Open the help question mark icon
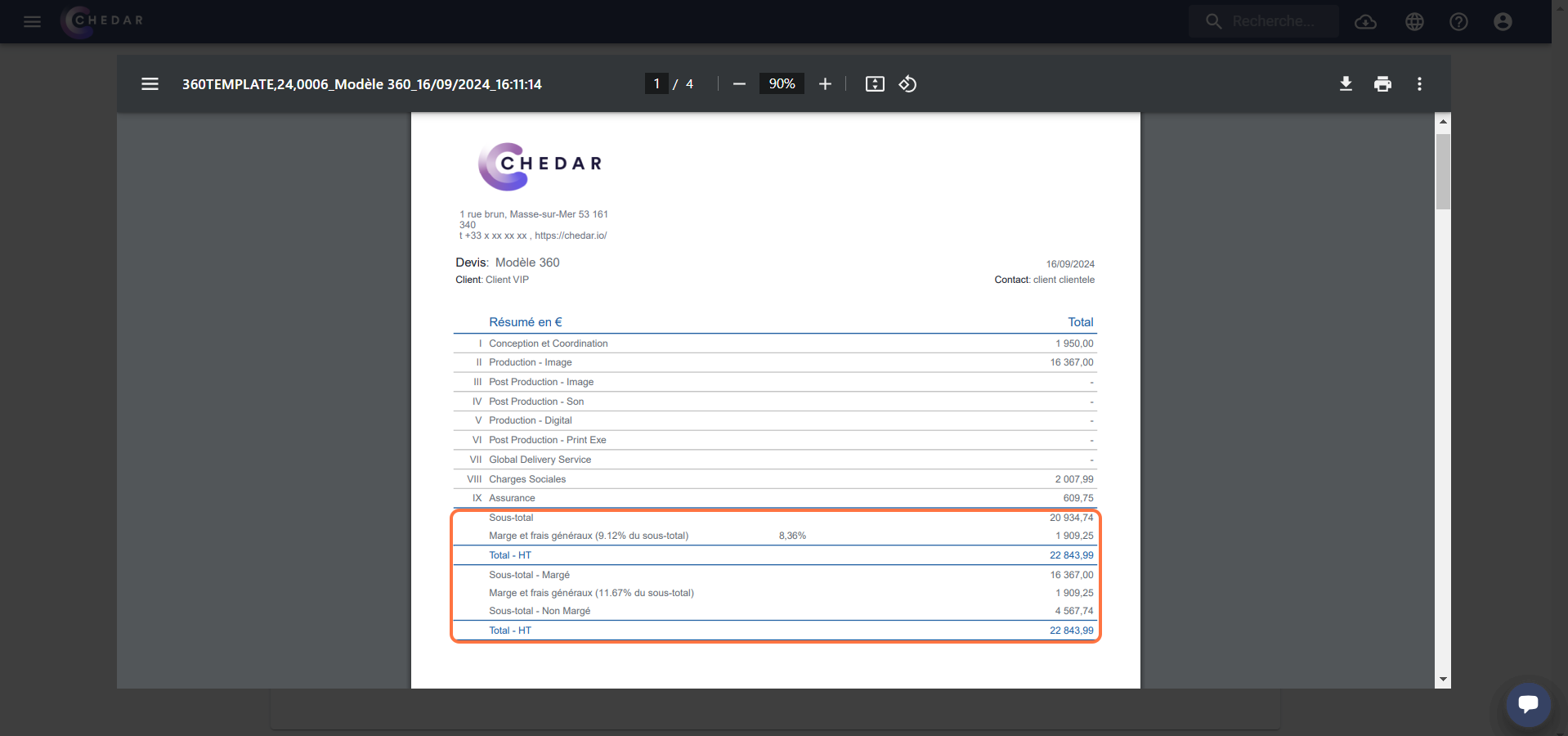This screenshot has height=736, width=1568. click(x=1459, y=22)
